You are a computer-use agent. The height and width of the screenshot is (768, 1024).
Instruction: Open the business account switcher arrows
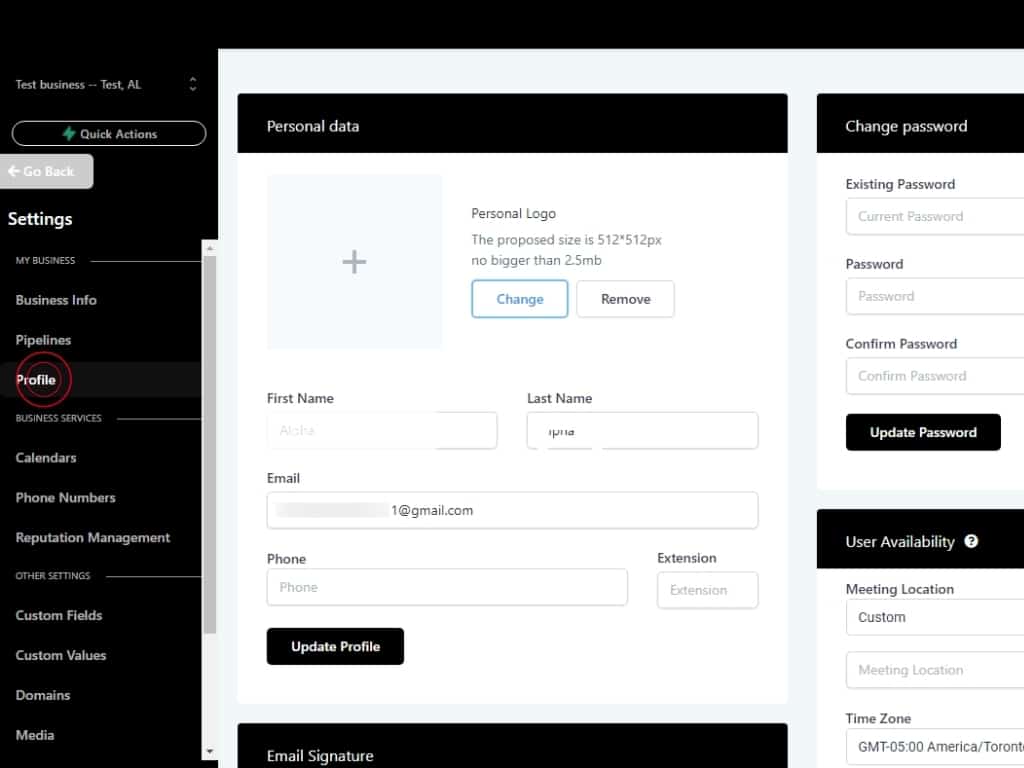click(192, 85)
